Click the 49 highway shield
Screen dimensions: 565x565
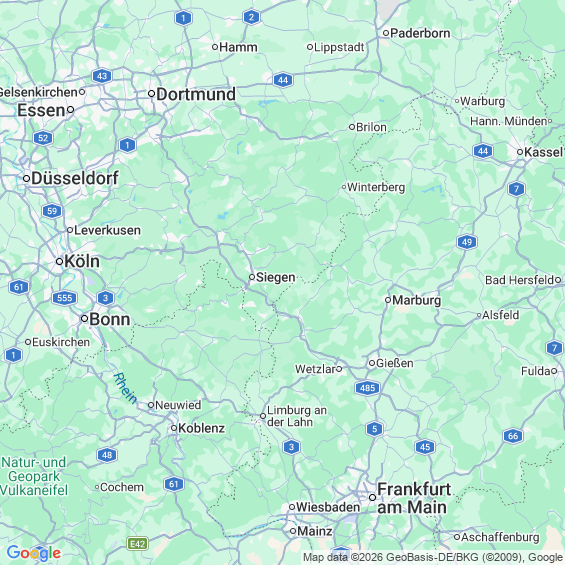click(467, 242)
